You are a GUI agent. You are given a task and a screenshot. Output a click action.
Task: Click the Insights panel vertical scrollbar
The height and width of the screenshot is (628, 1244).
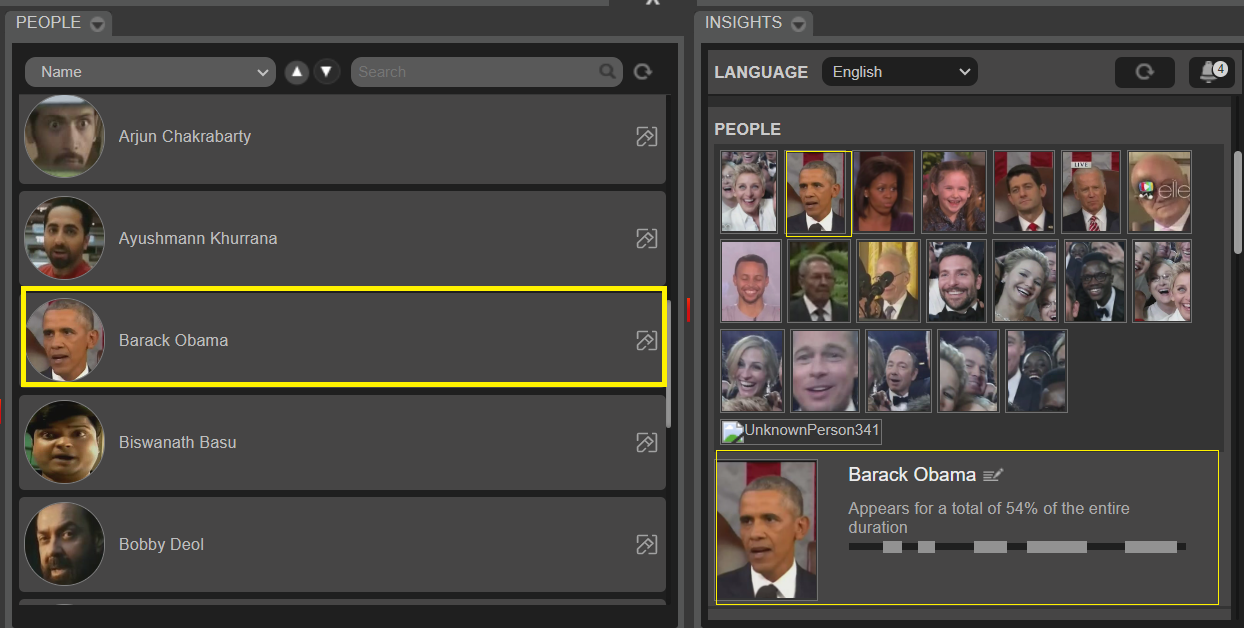point(1238,202)
